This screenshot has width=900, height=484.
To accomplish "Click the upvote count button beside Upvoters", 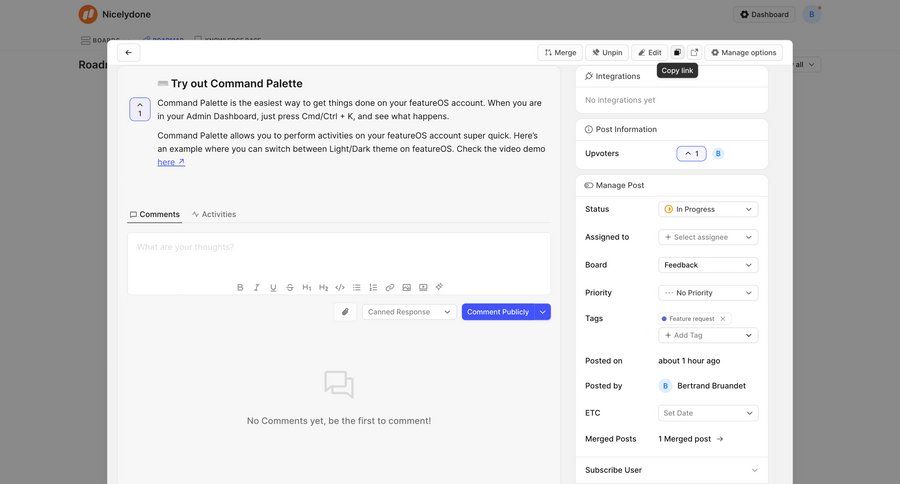I will pos(691,153).
